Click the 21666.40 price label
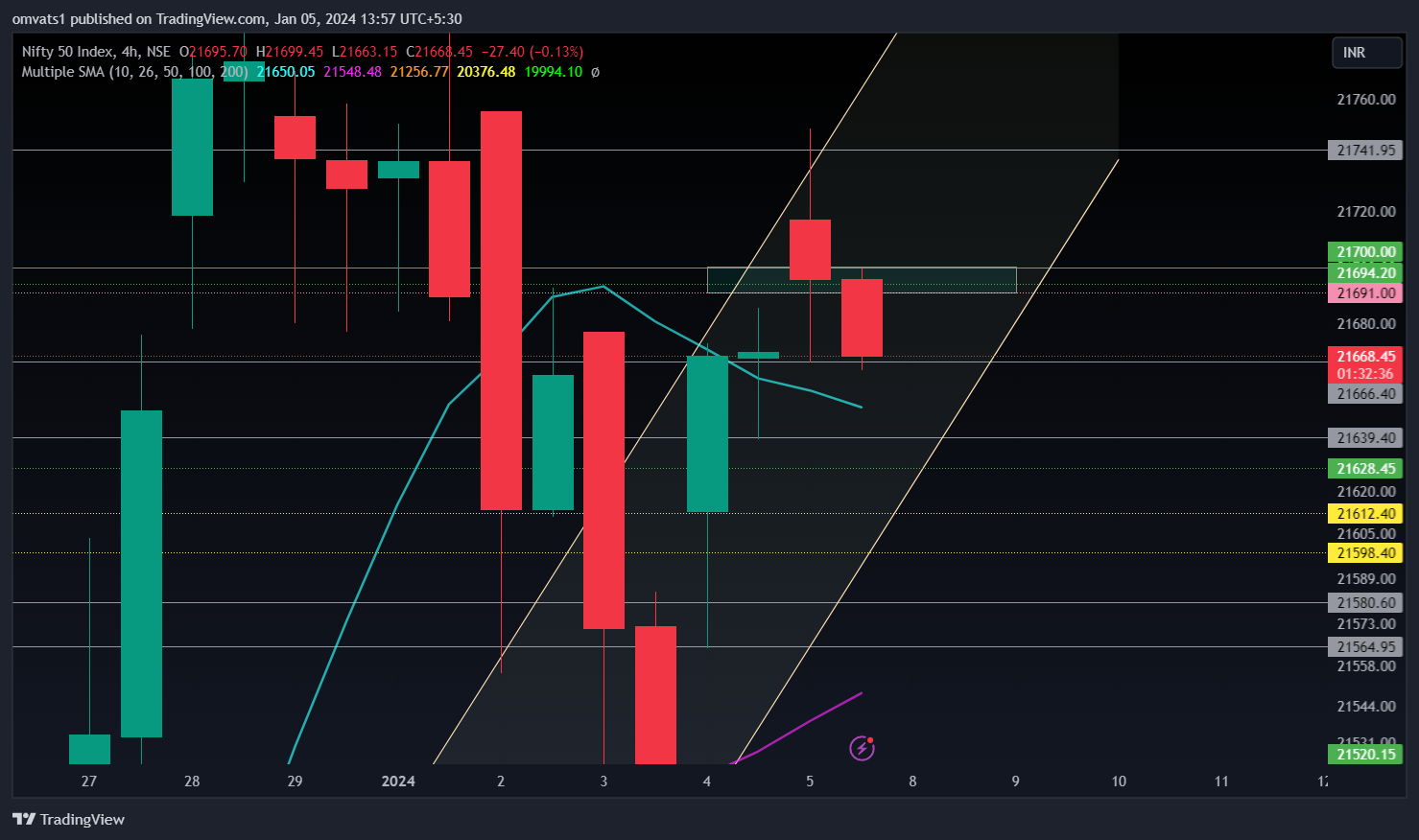The width and height of the screenshot is (1419, 840). click(1365, 394)
